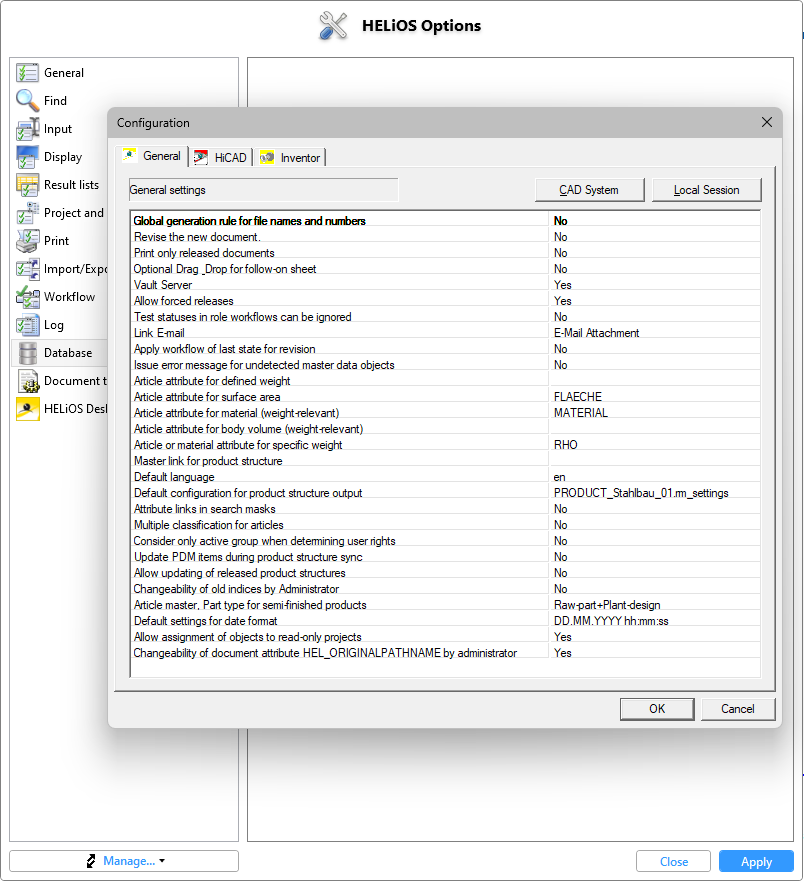This screenshot has width=804, height=882.
Task: Open the Document types icon
Action: [x=27, y=381]
